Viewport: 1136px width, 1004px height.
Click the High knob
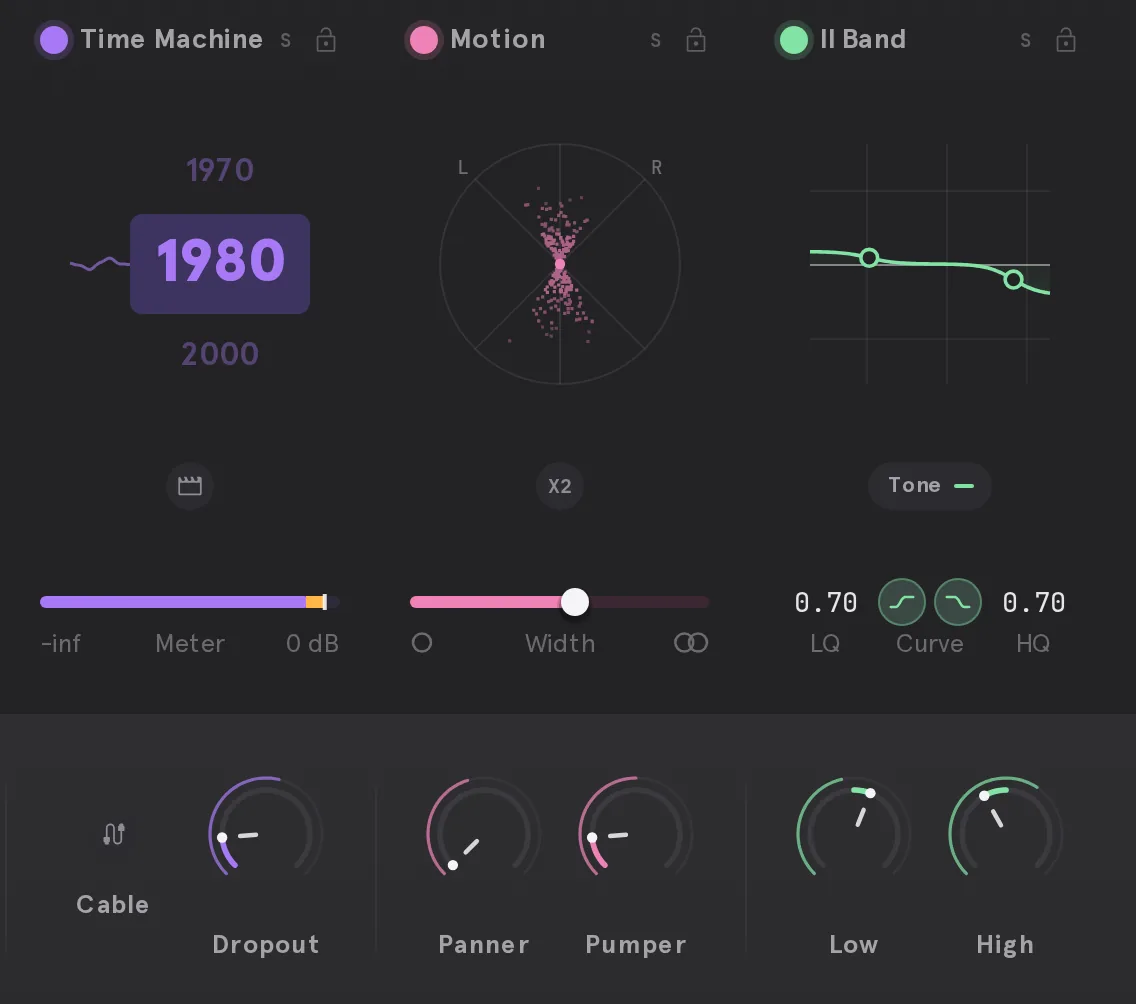(x=1006, y=834)
